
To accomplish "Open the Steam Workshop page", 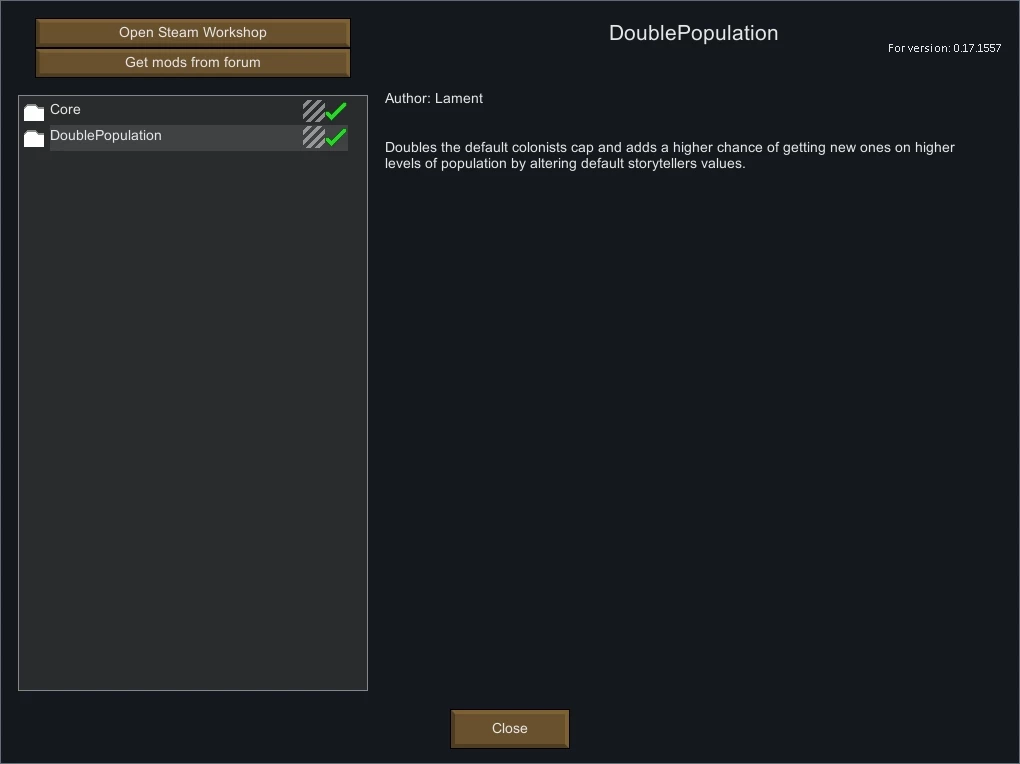I will [x=193, y=33].
